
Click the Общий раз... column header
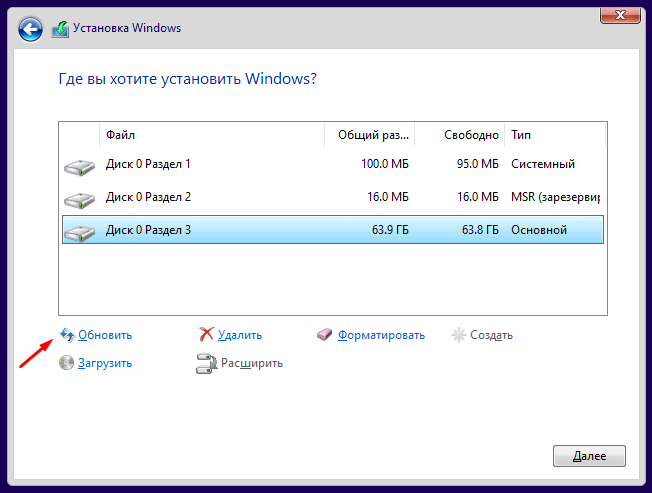369,135
